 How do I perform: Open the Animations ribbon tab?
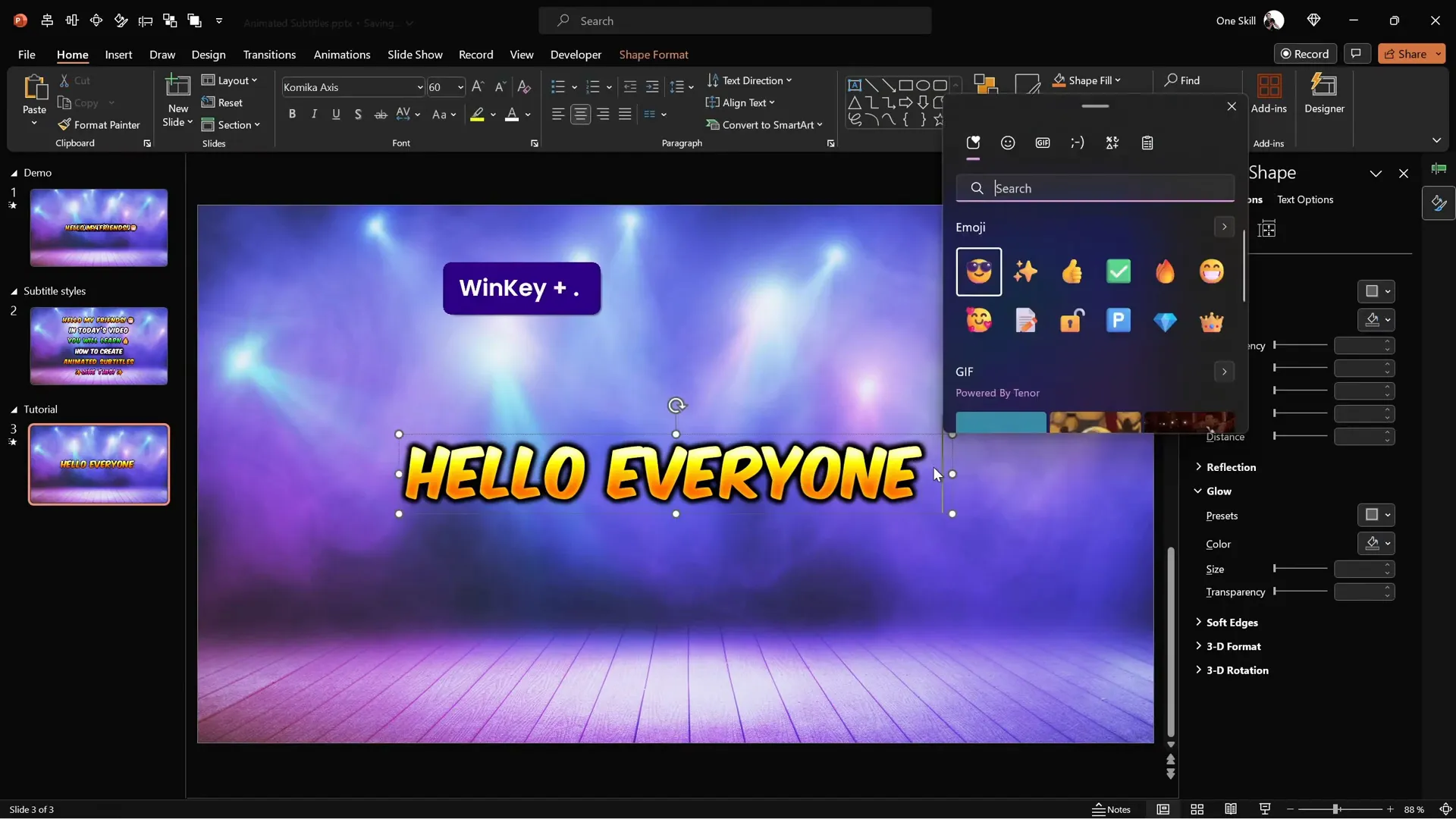342,55
